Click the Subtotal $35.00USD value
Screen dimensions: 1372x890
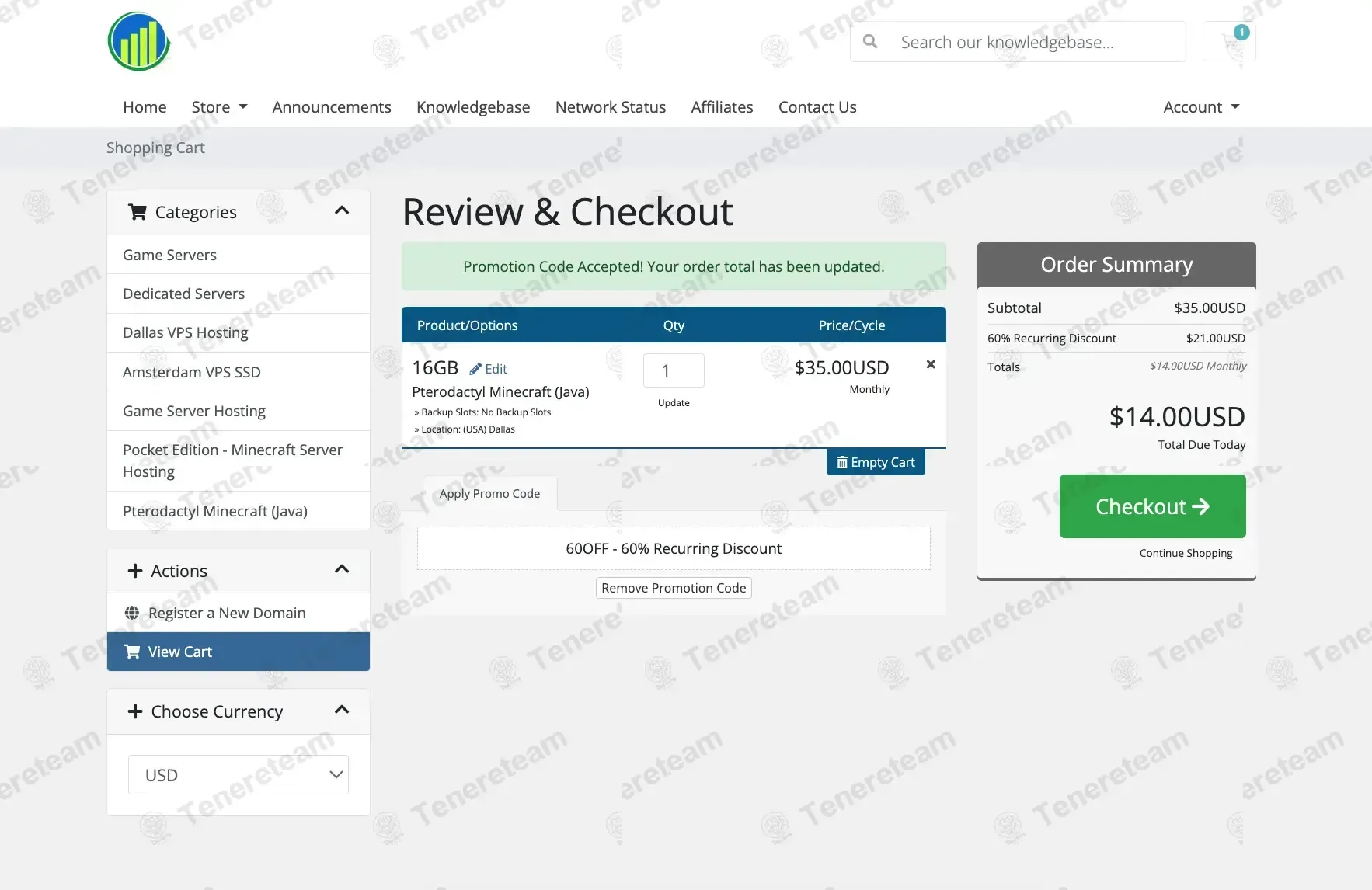pyautogui.click(x=1210, y=308)
